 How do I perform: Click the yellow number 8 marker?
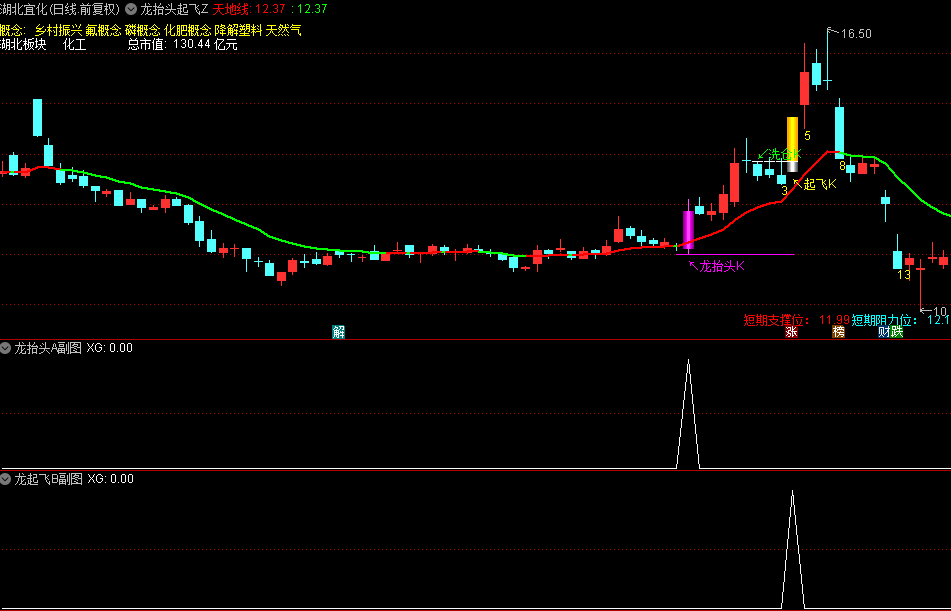point(842,166)
